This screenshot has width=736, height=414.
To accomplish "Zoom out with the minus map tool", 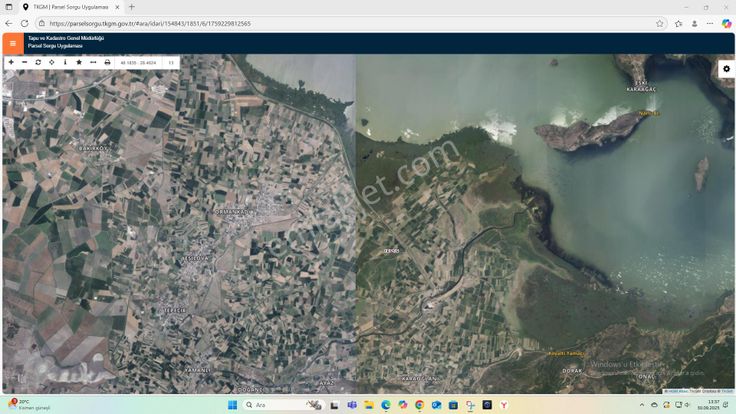I will coord(24,62).
